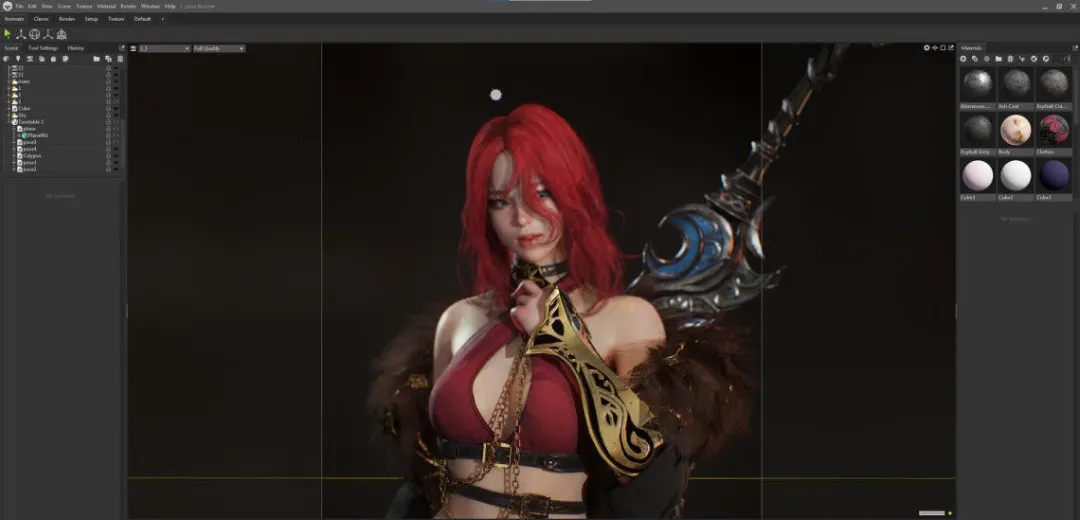The width and height of the screenshot is (1080, 520).
Task: Select the Body material swatch
Action: pos(1016,130)
